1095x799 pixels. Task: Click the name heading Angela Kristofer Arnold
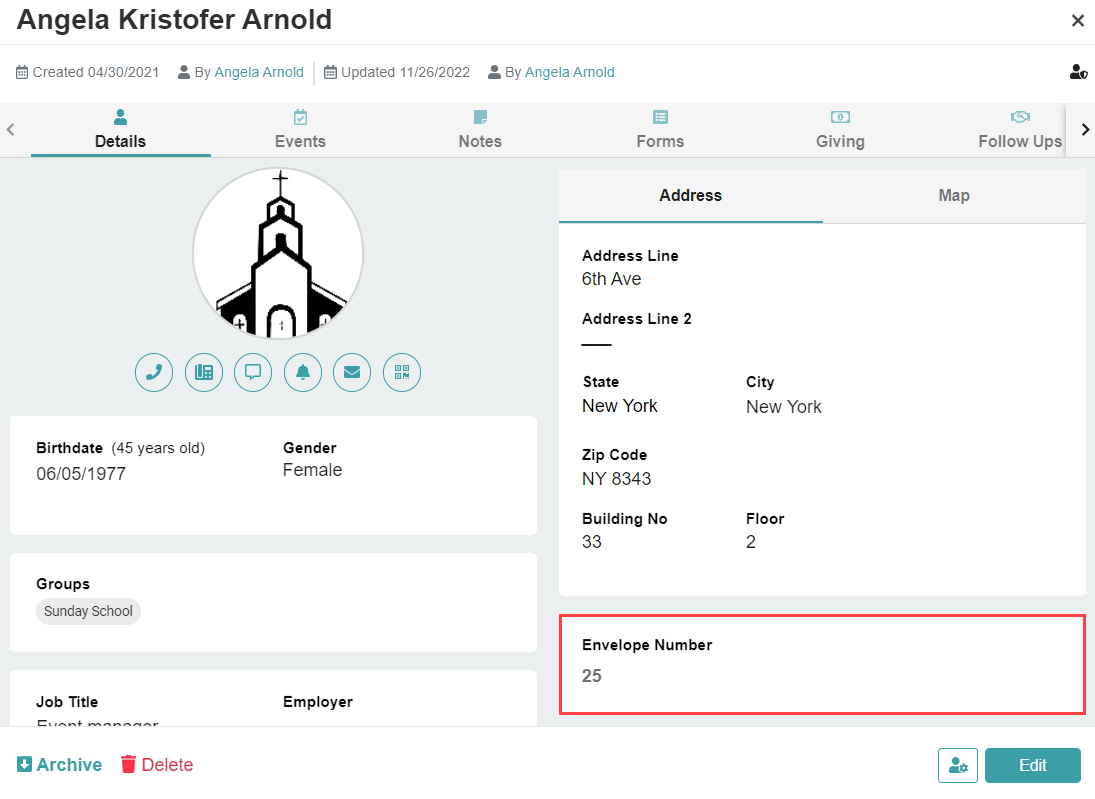[x=175, y=20]
